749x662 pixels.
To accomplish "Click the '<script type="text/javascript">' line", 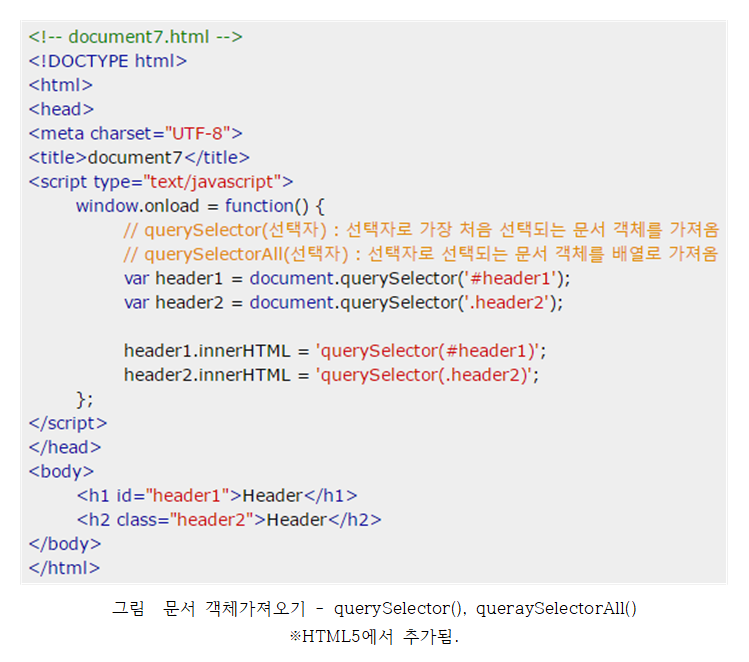I will tap(161, 182).
